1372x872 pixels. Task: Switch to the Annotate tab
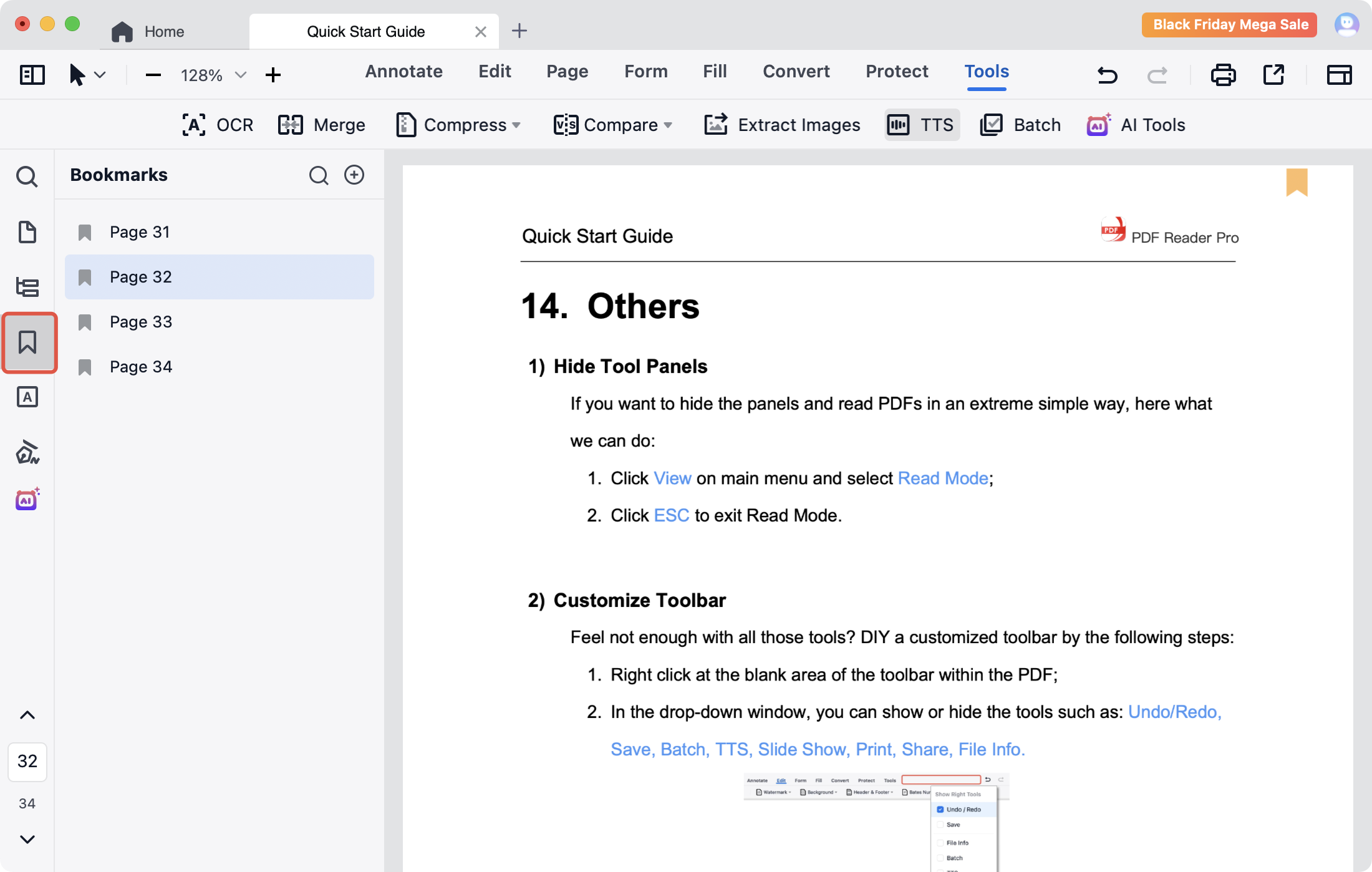tap(403, 72)
